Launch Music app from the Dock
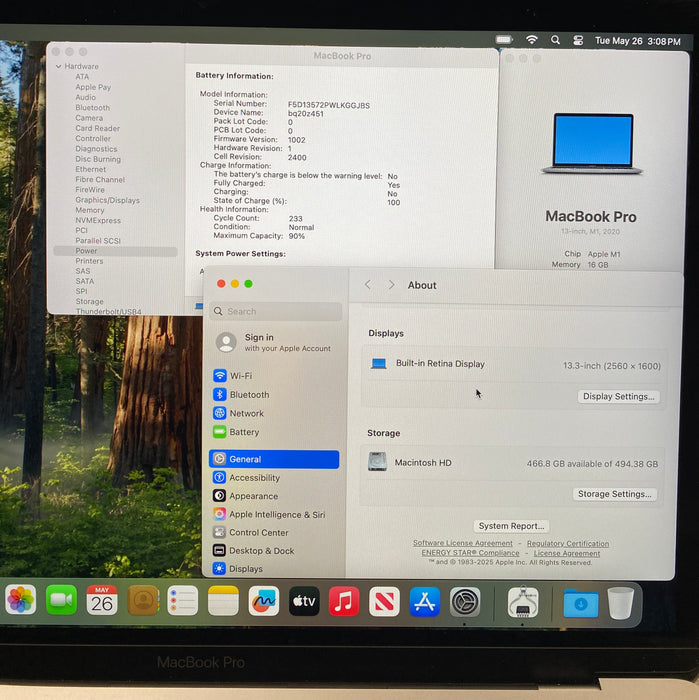 [x=344, y=601]
